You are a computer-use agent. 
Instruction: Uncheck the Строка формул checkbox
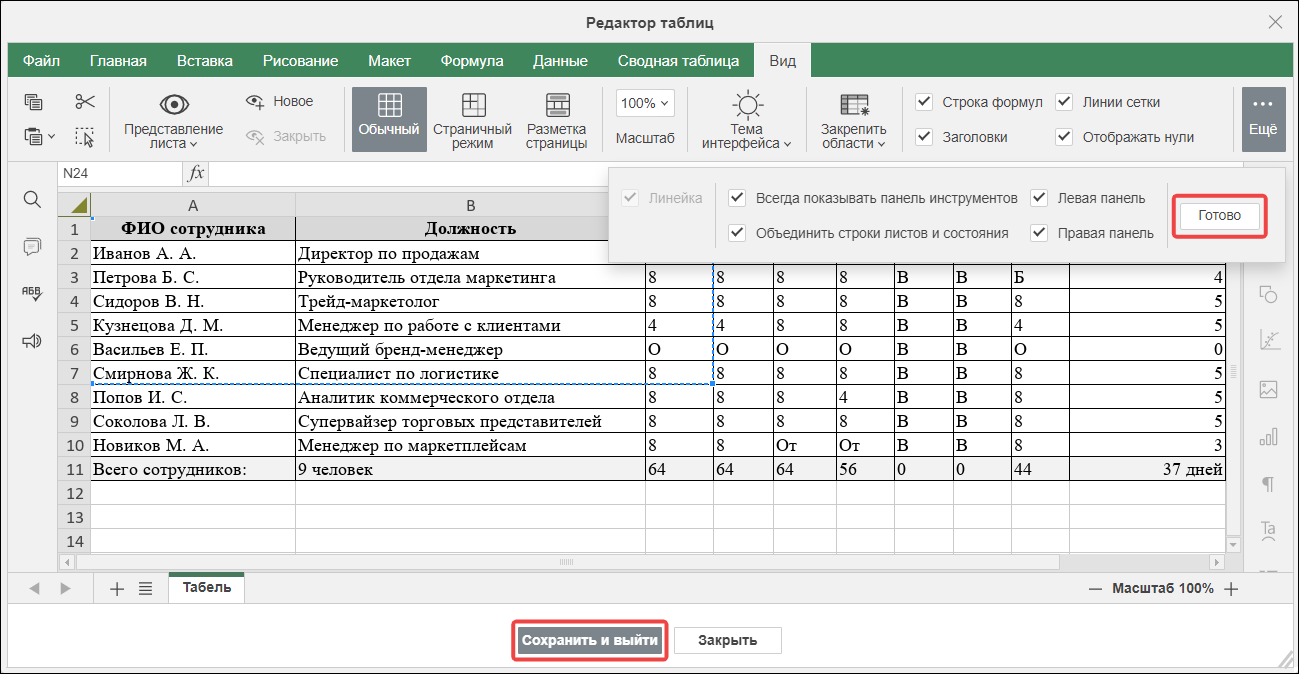924,102
